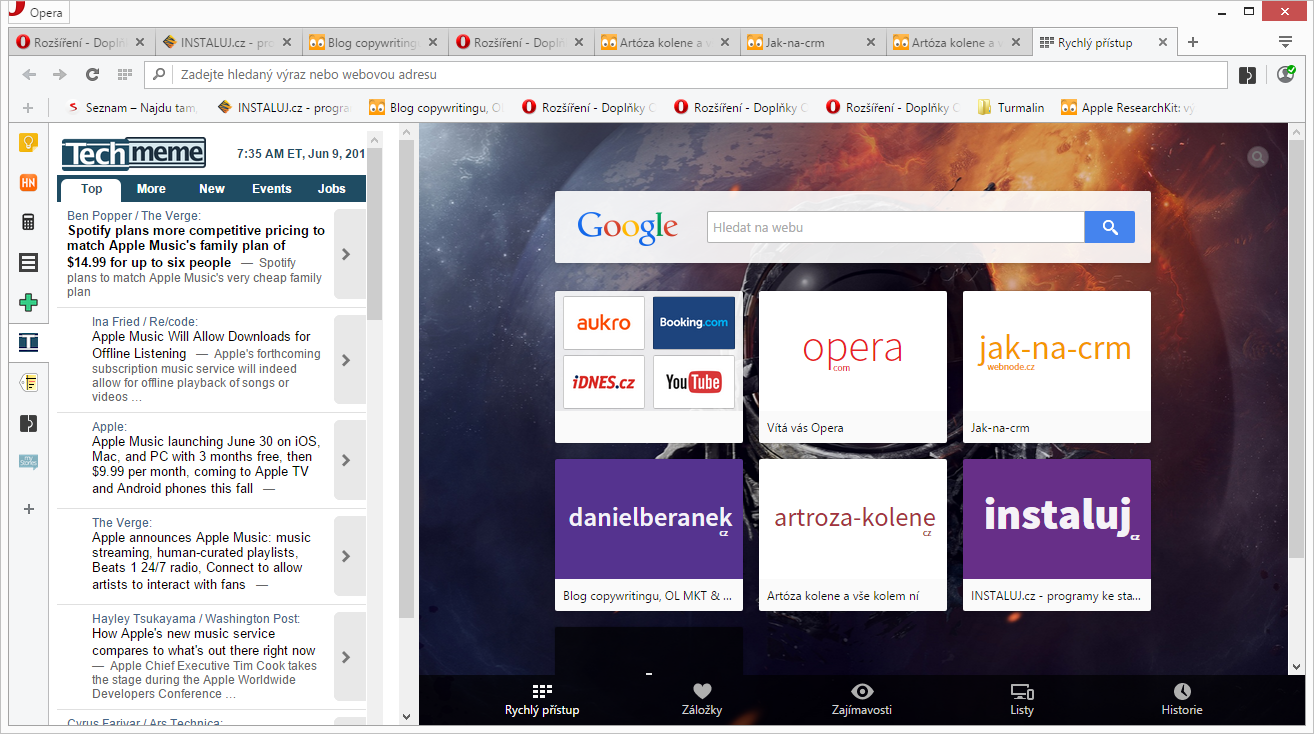Expand the Apple Music offline downloads story

349,360
